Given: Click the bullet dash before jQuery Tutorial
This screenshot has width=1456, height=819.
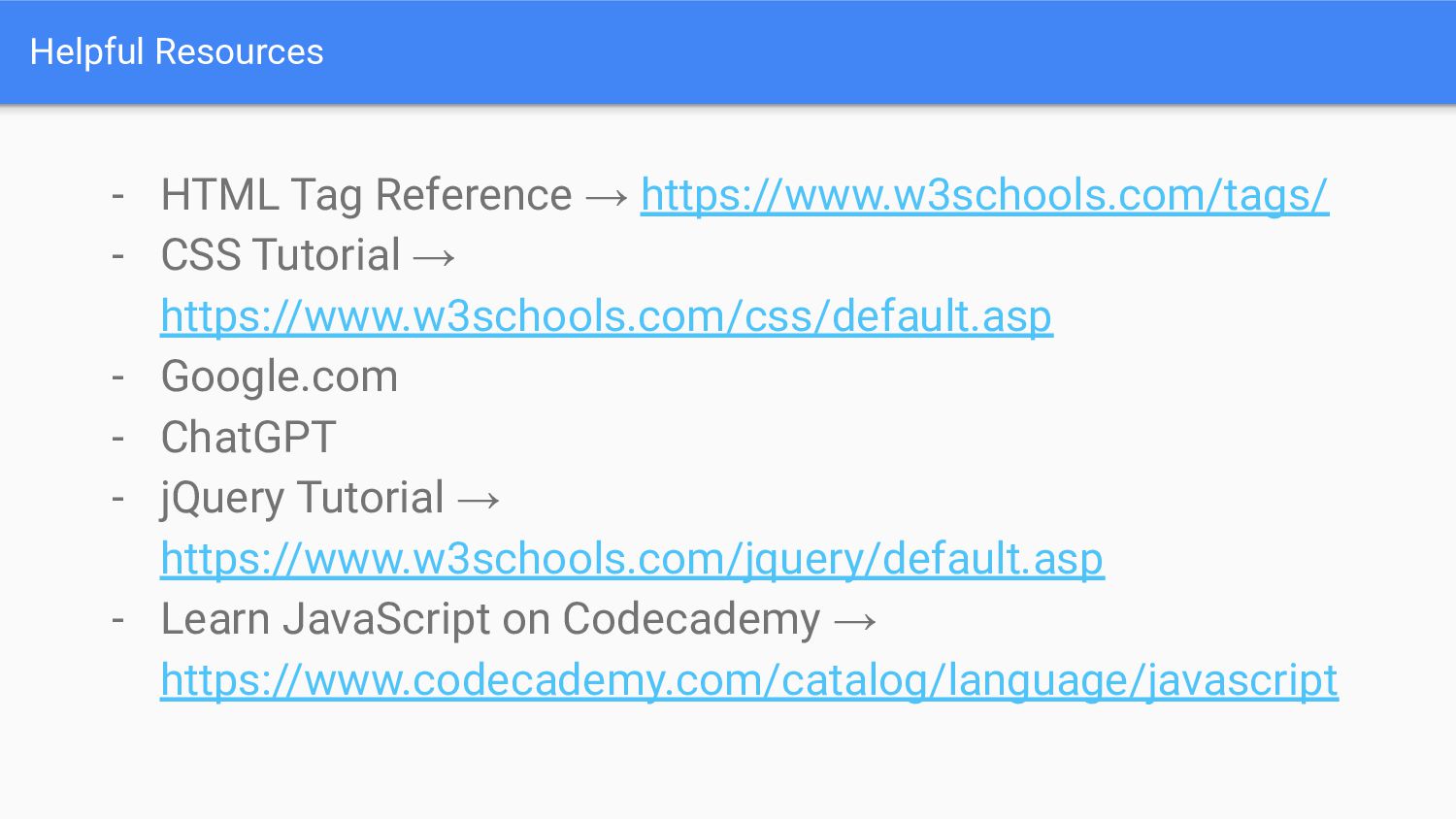Looking at the screenshot, I should (118, 500).
